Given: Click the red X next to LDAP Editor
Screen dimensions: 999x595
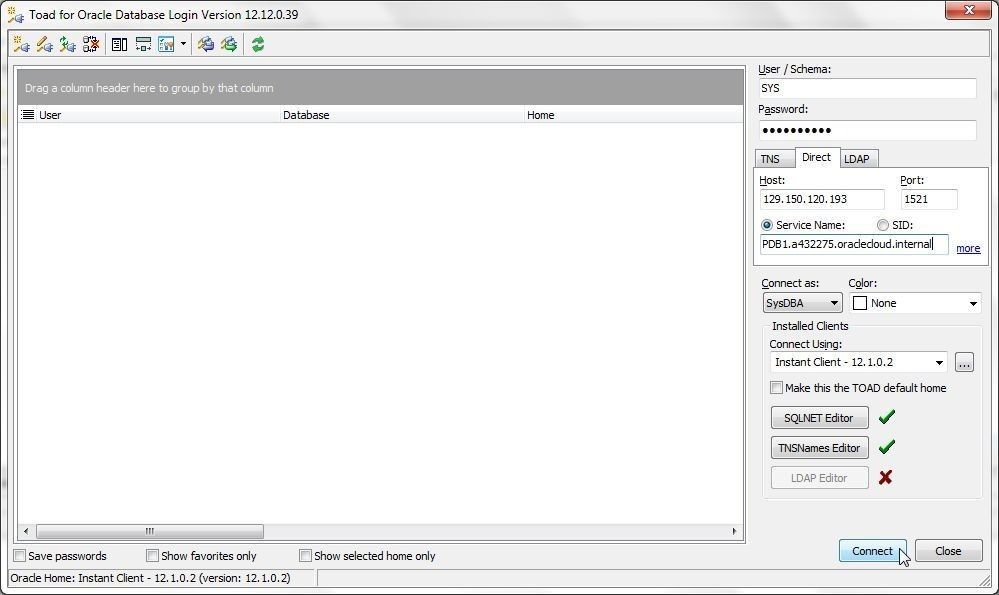Looking at the screenshot, I should click(x=885, y=477).
